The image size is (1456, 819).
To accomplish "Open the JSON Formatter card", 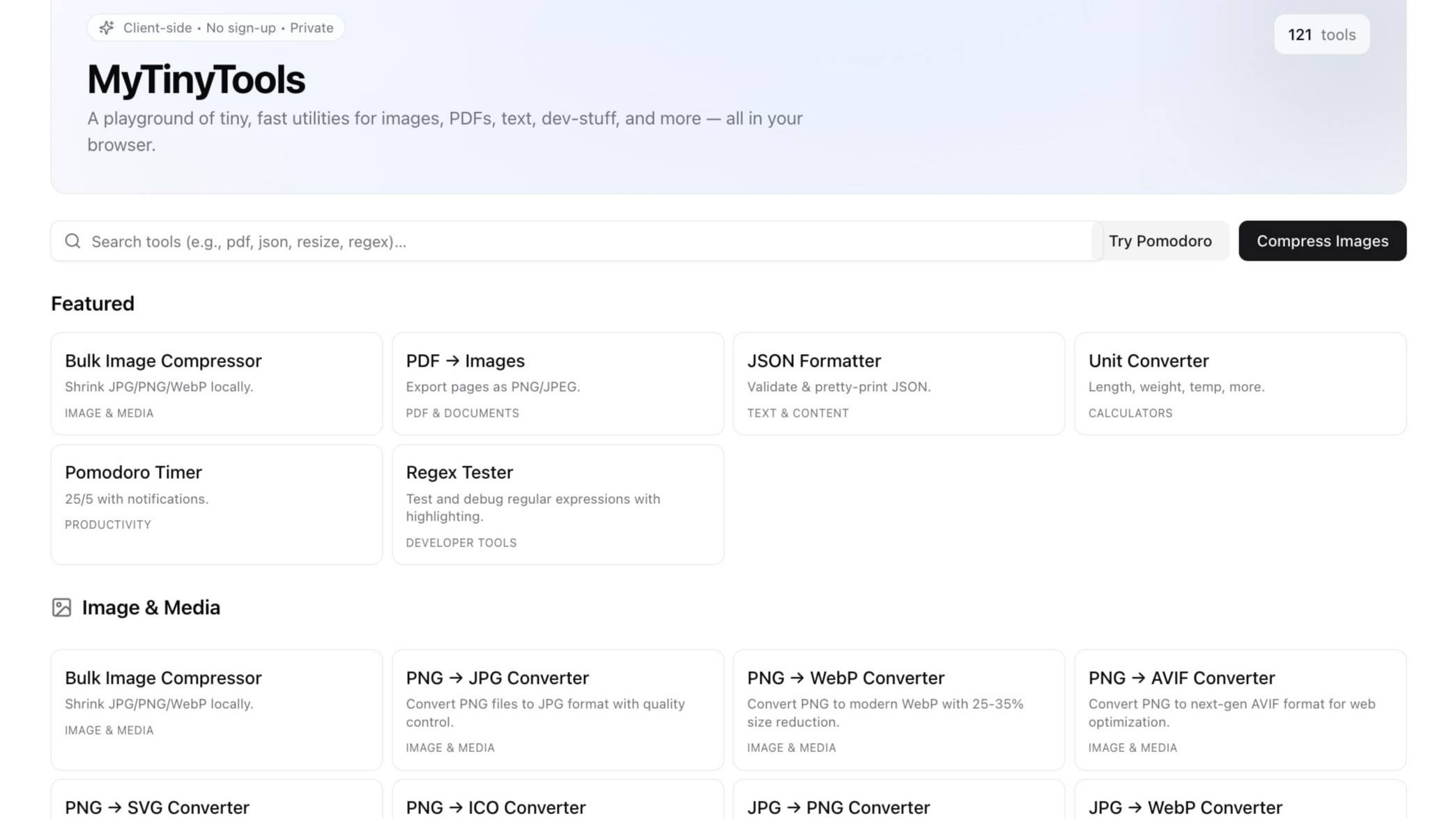I will pos(898,384).
